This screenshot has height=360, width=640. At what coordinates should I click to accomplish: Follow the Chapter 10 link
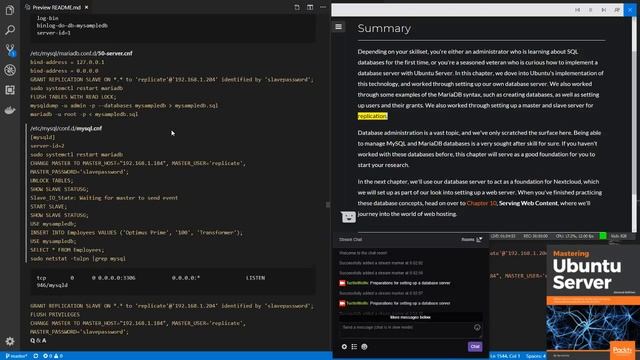tap(481, 203)
